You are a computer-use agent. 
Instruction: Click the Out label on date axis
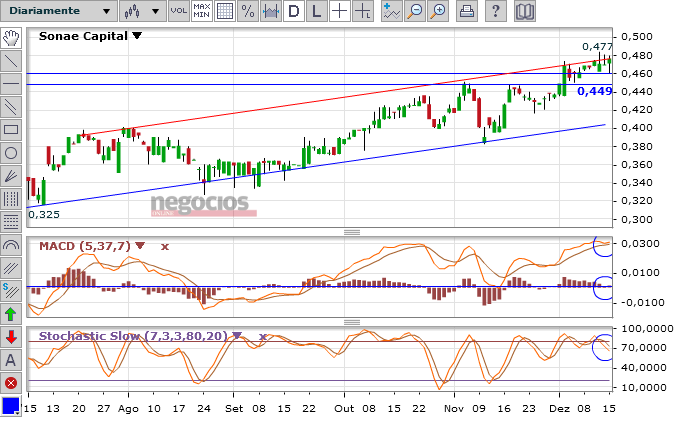(344, 409)
